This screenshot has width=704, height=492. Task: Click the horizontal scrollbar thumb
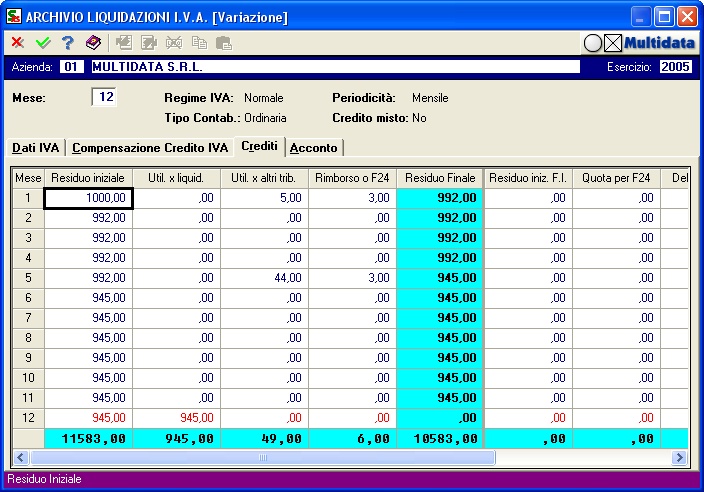click(263, 457)
